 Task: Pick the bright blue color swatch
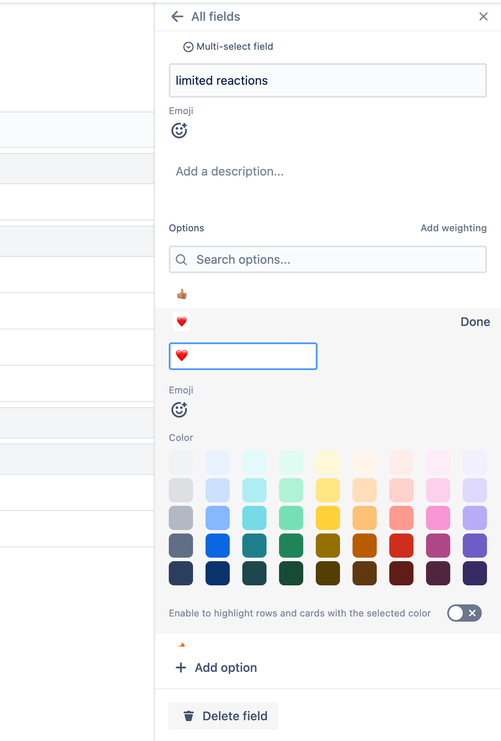[217, 546]
